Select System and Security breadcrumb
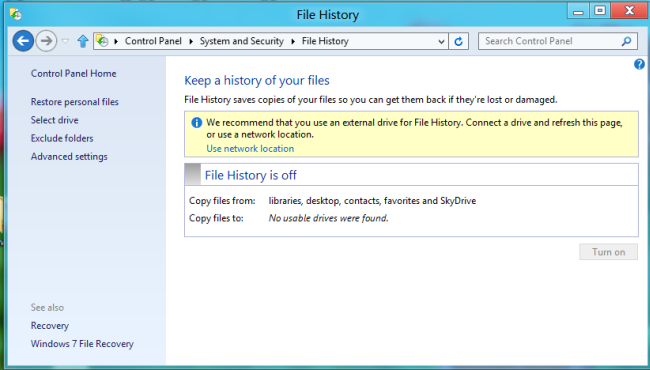This screenshot has width=650, height=370. 242,41
